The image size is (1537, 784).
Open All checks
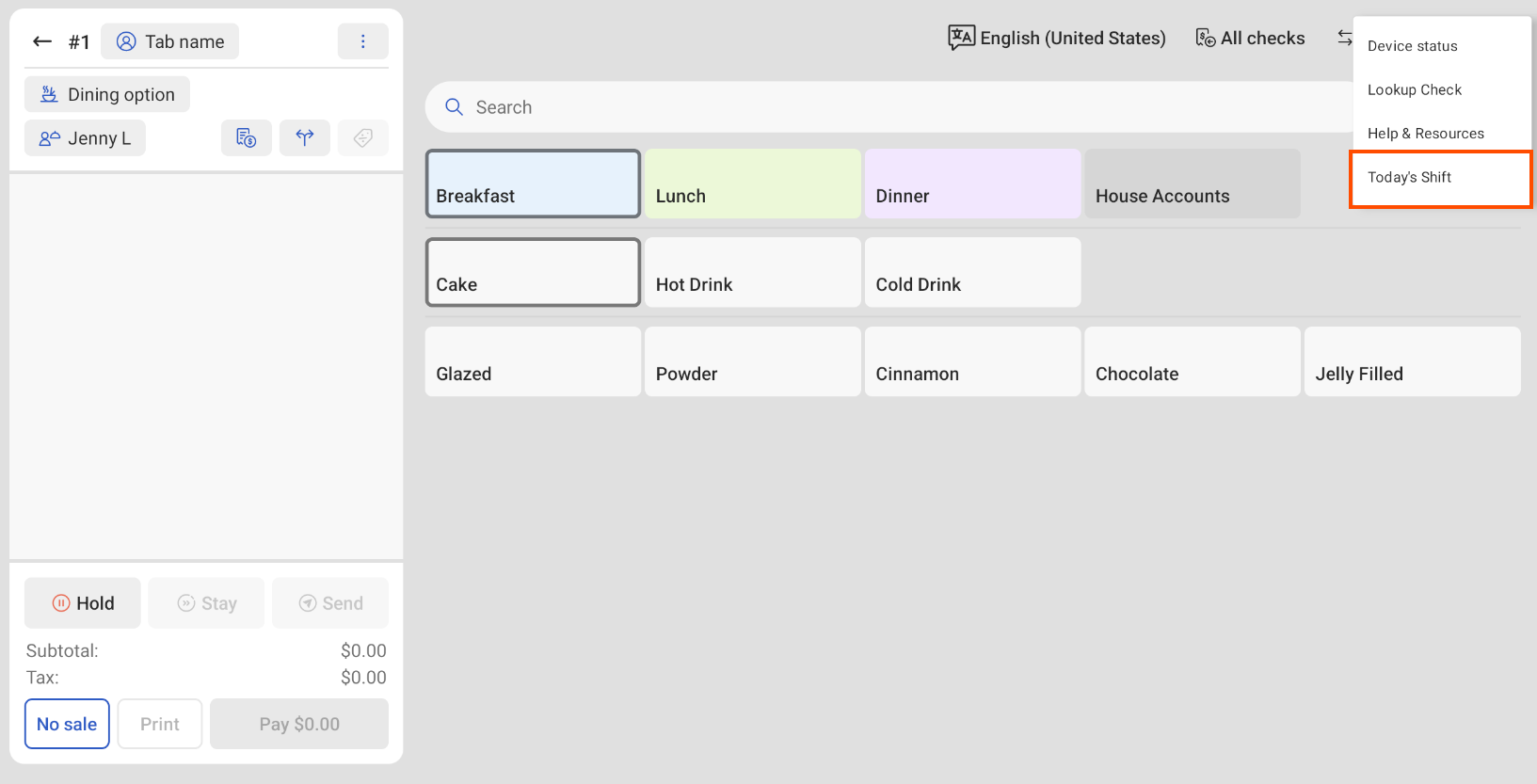coord(1250,38)
